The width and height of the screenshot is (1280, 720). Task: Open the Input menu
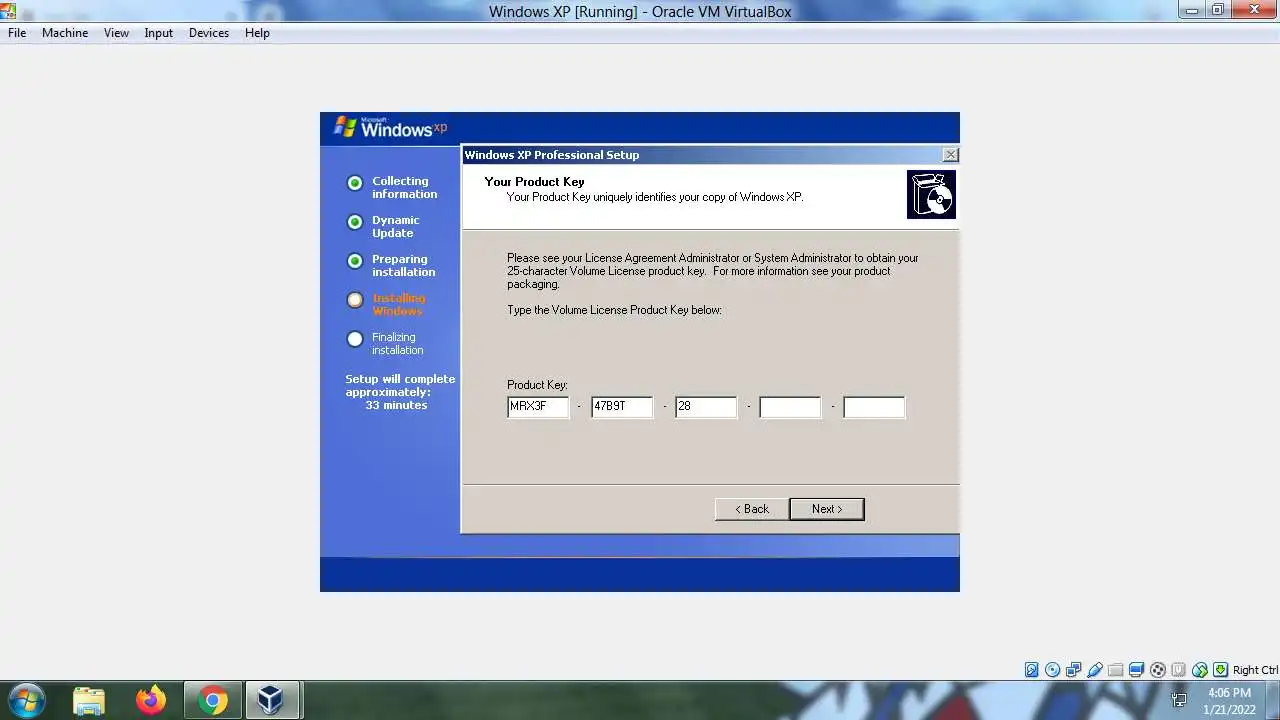click(x=159, y=33)
